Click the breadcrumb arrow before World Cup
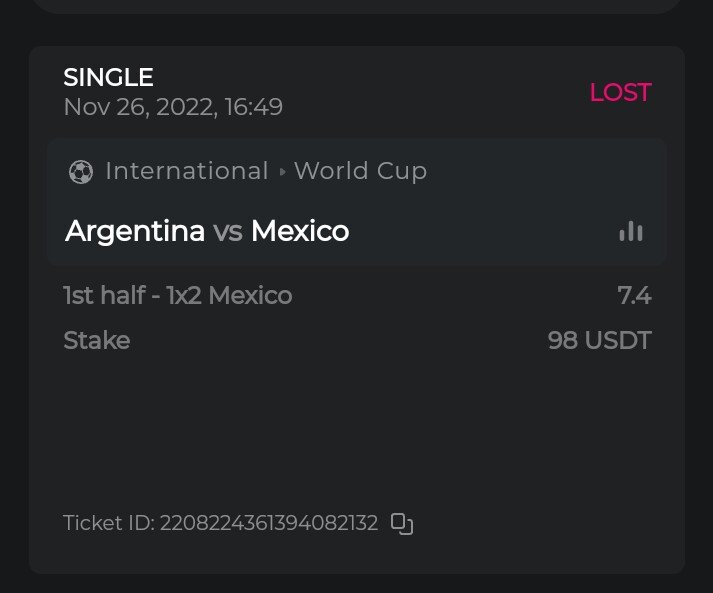This screenshot has height=593, width=713. tap(282, 172)
